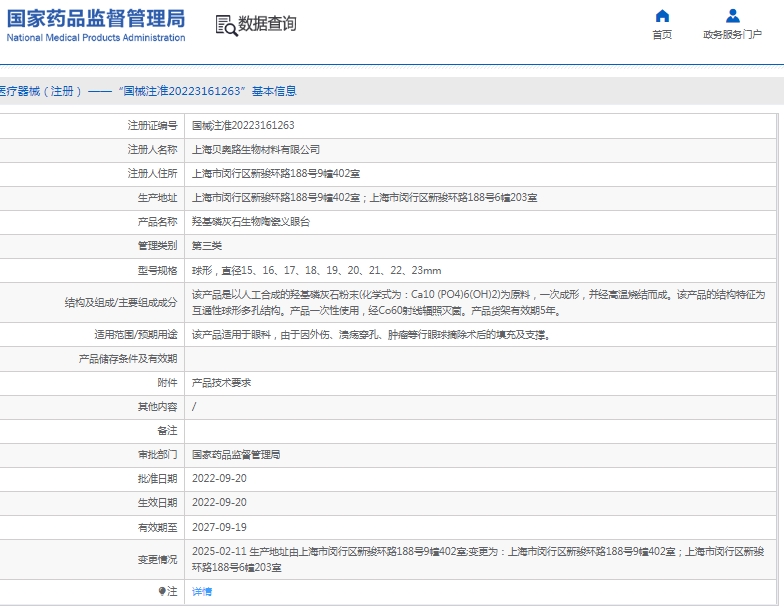Select the 国家药品监督管理局 approval department value

tap(236, 454)
